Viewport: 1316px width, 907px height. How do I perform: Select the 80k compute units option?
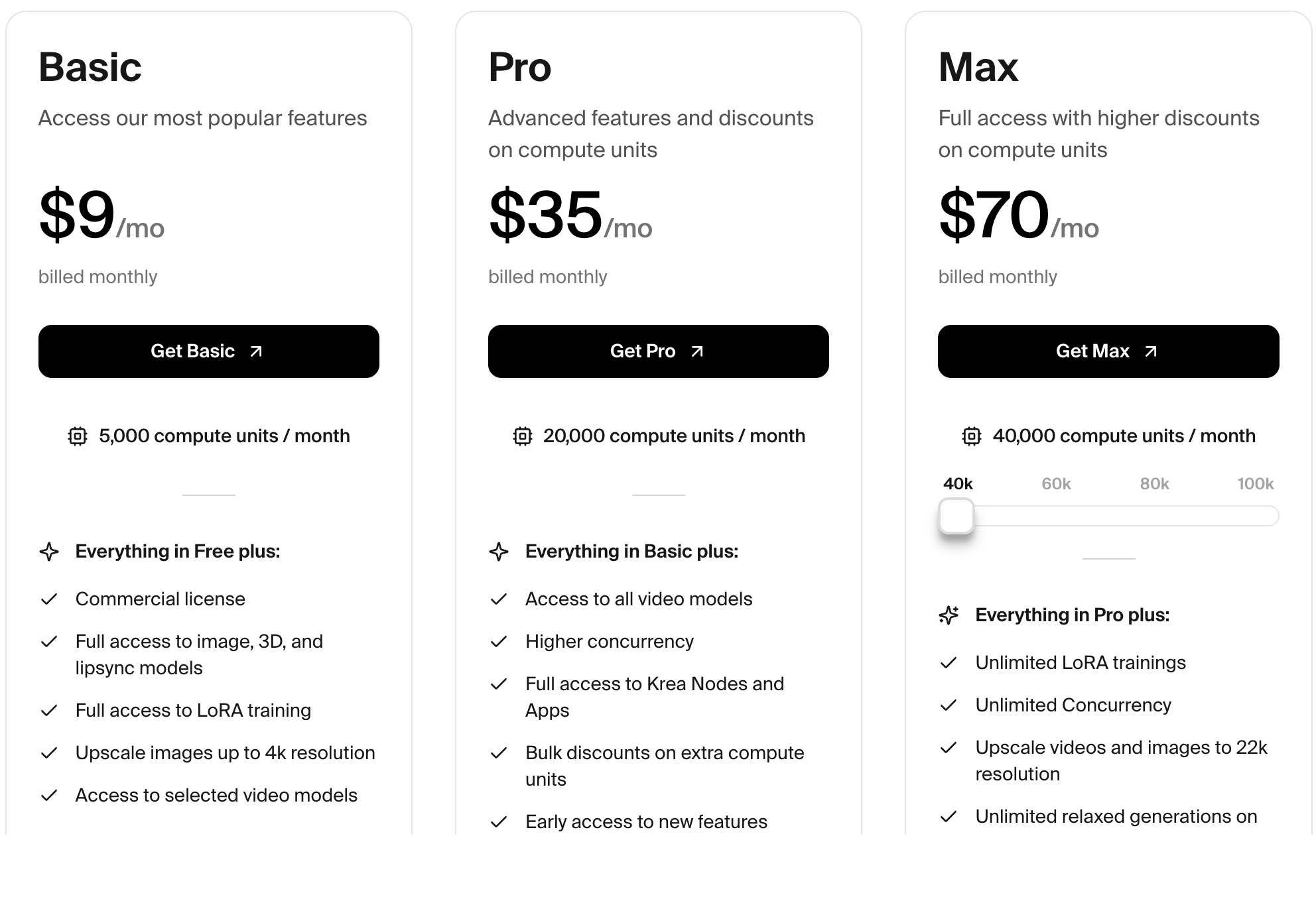[x=1154, y=484]
